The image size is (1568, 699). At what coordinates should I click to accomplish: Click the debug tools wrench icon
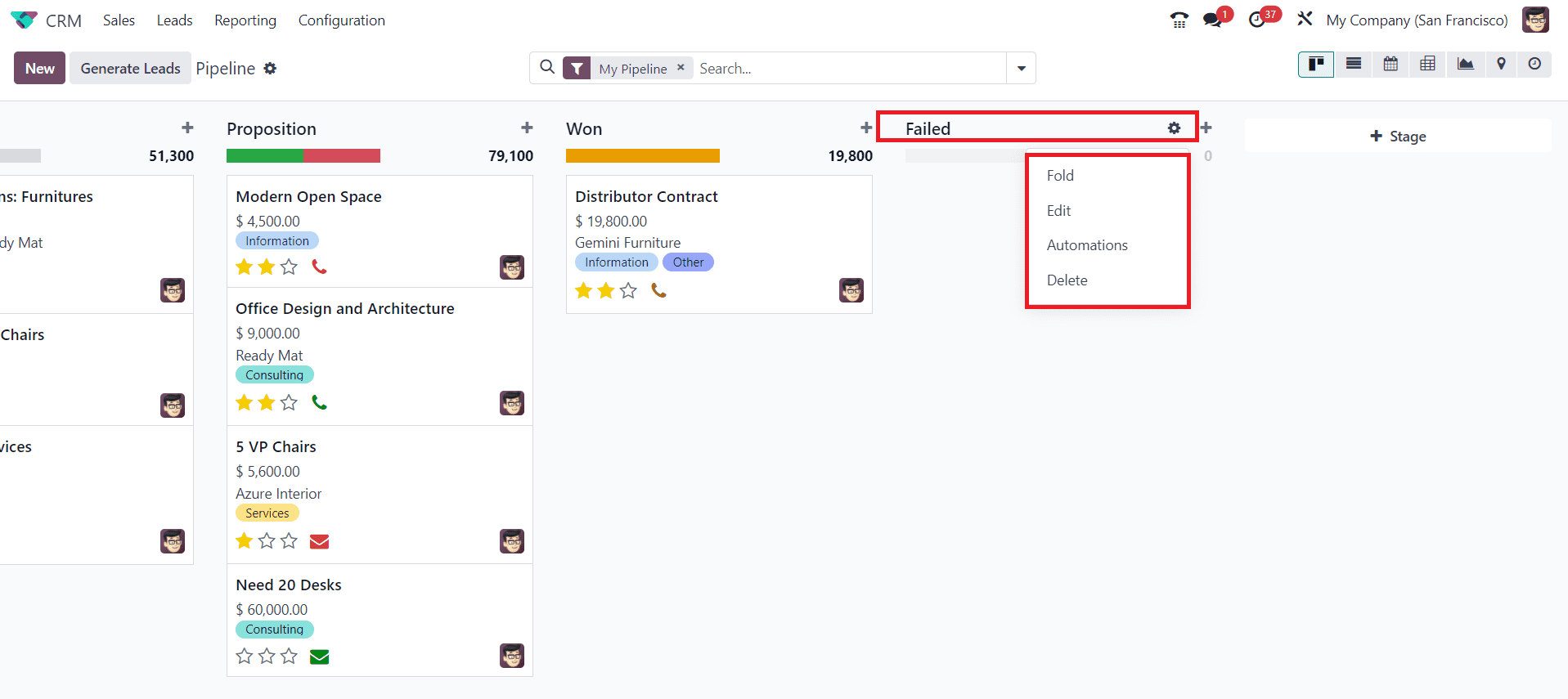[x=1305, y=19]
